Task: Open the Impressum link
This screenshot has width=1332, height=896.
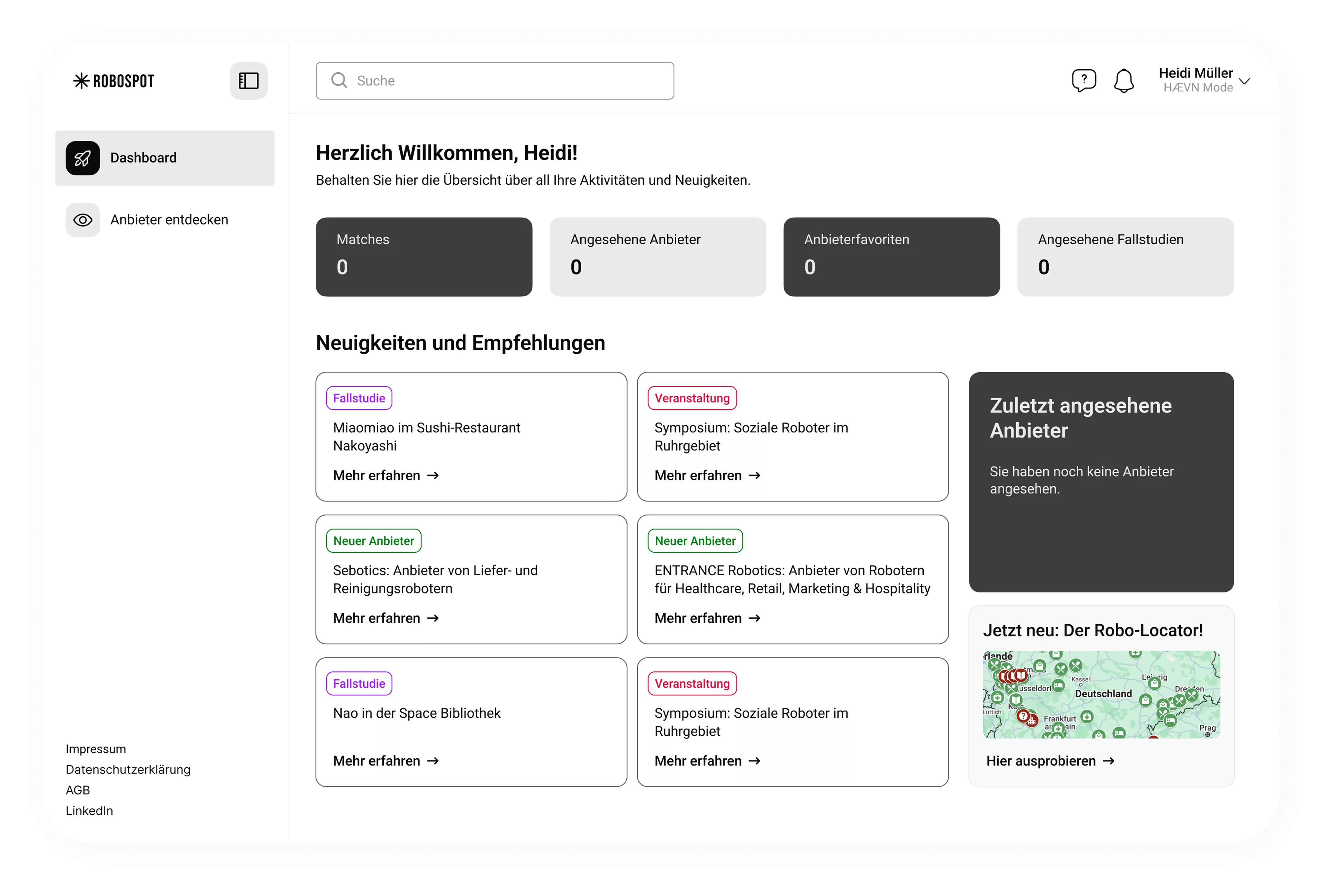Action: [x=96, y=749]
